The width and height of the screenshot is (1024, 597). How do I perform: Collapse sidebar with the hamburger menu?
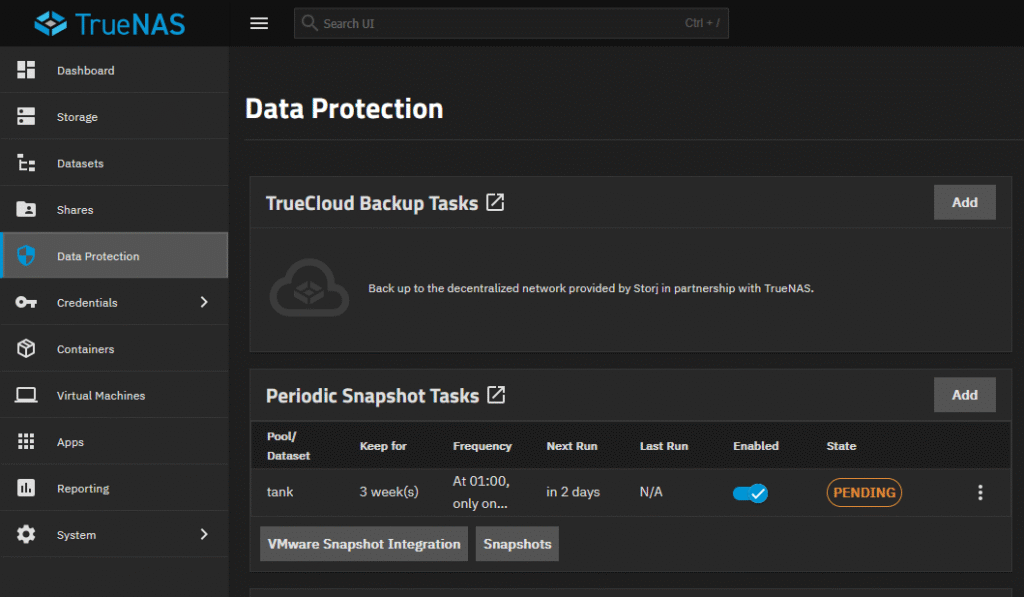tap(259, 24)
